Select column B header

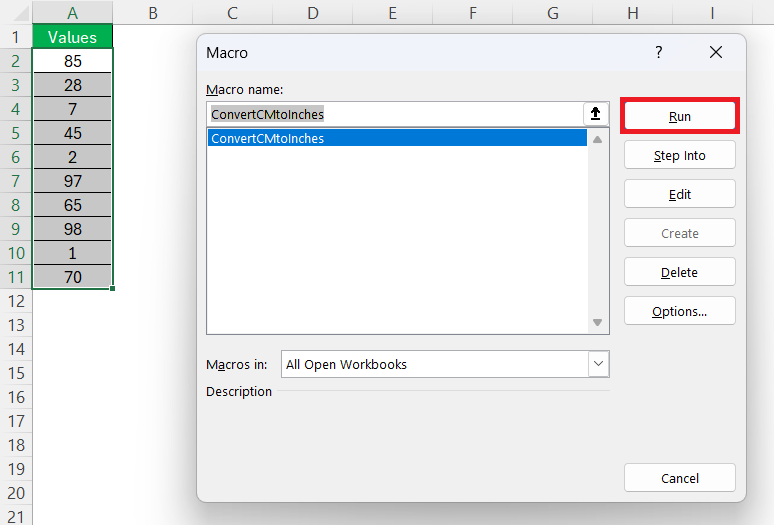(x=153, y=13)
